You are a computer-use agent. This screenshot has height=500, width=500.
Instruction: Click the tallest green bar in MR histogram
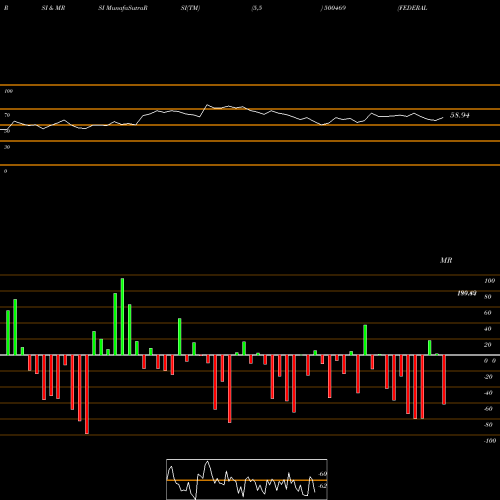pyautogui.click(x=122, y=317)
